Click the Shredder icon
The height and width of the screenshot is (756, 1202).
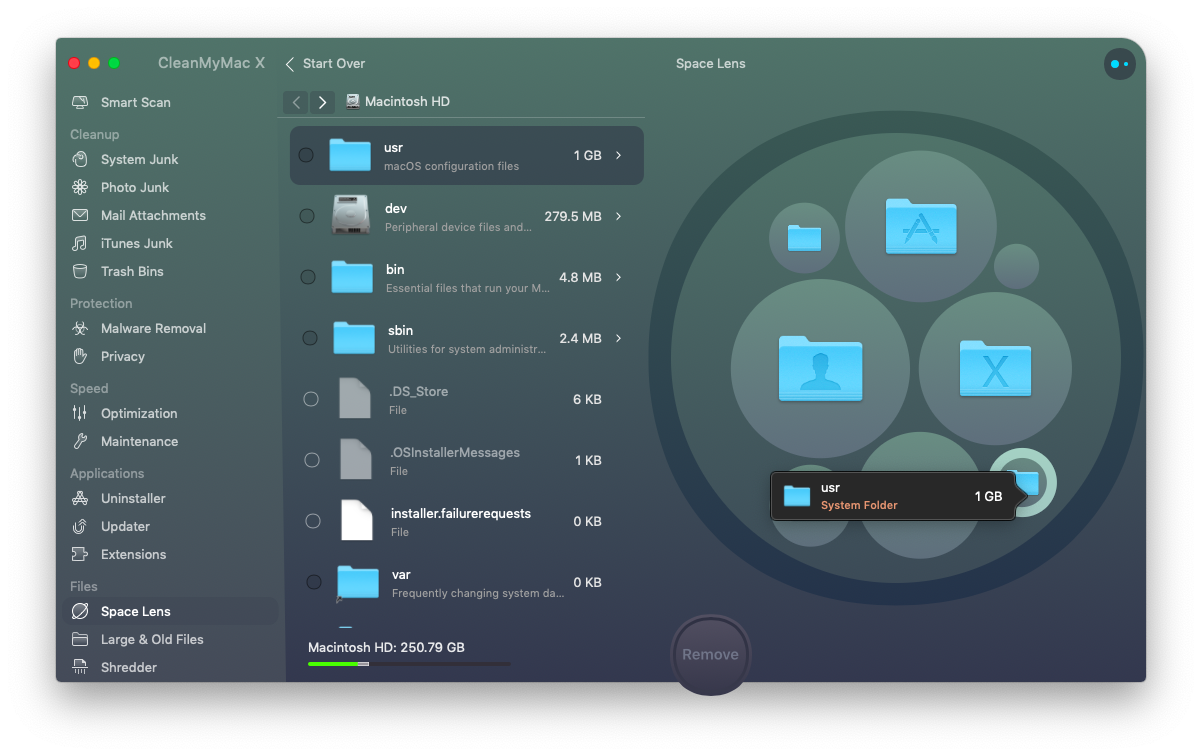tap(80, 667)
